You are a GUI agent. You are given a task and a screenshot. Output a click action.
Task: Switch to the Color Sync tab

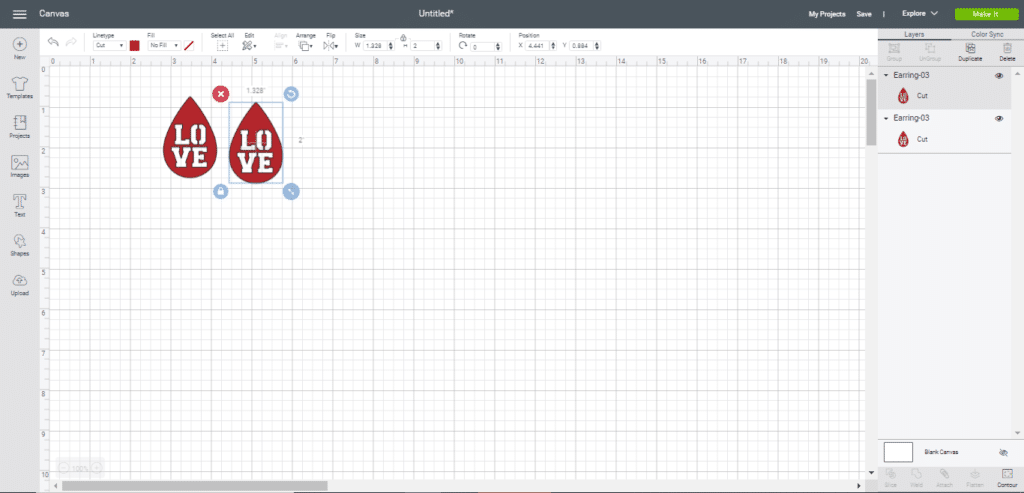tap(986, 34)
